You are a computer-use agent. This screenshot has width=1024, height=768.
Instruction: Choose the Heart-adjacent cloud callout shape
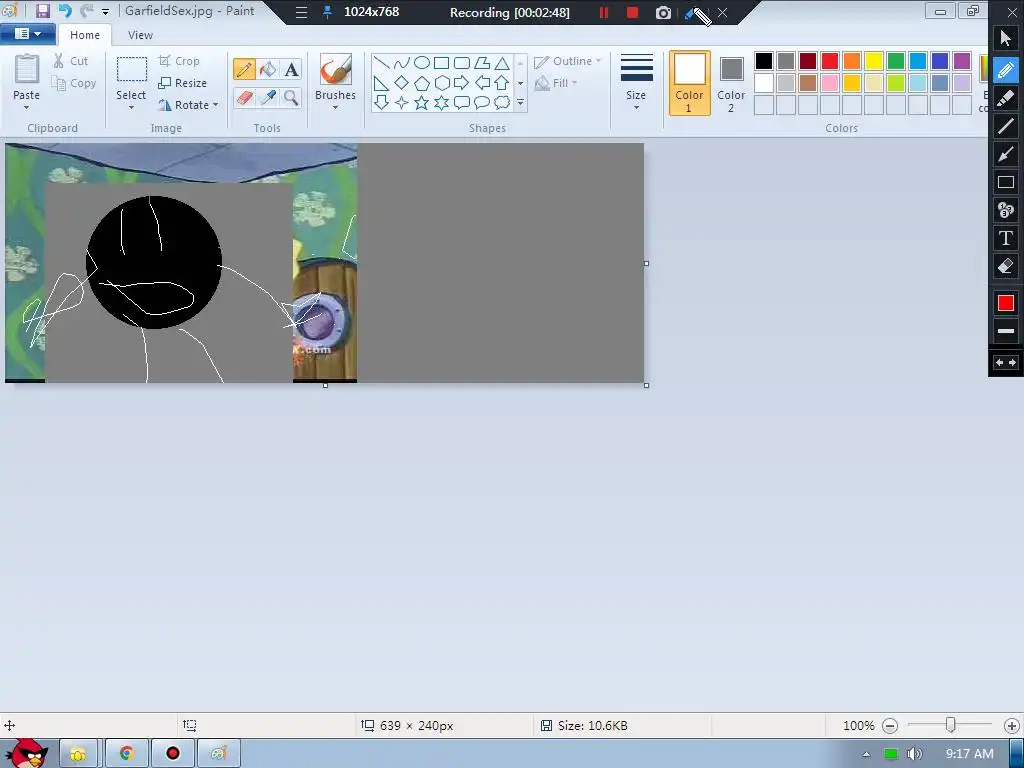pyautogui.click(x=502, y=103)
